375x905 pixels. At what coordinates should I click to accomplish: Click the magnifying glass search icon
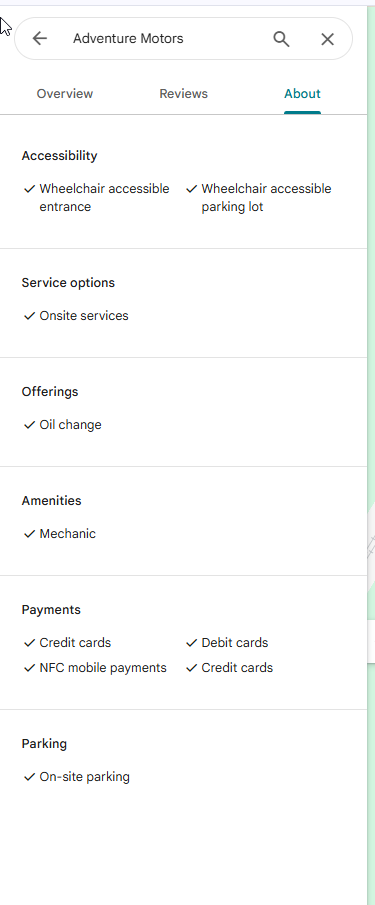281,39
